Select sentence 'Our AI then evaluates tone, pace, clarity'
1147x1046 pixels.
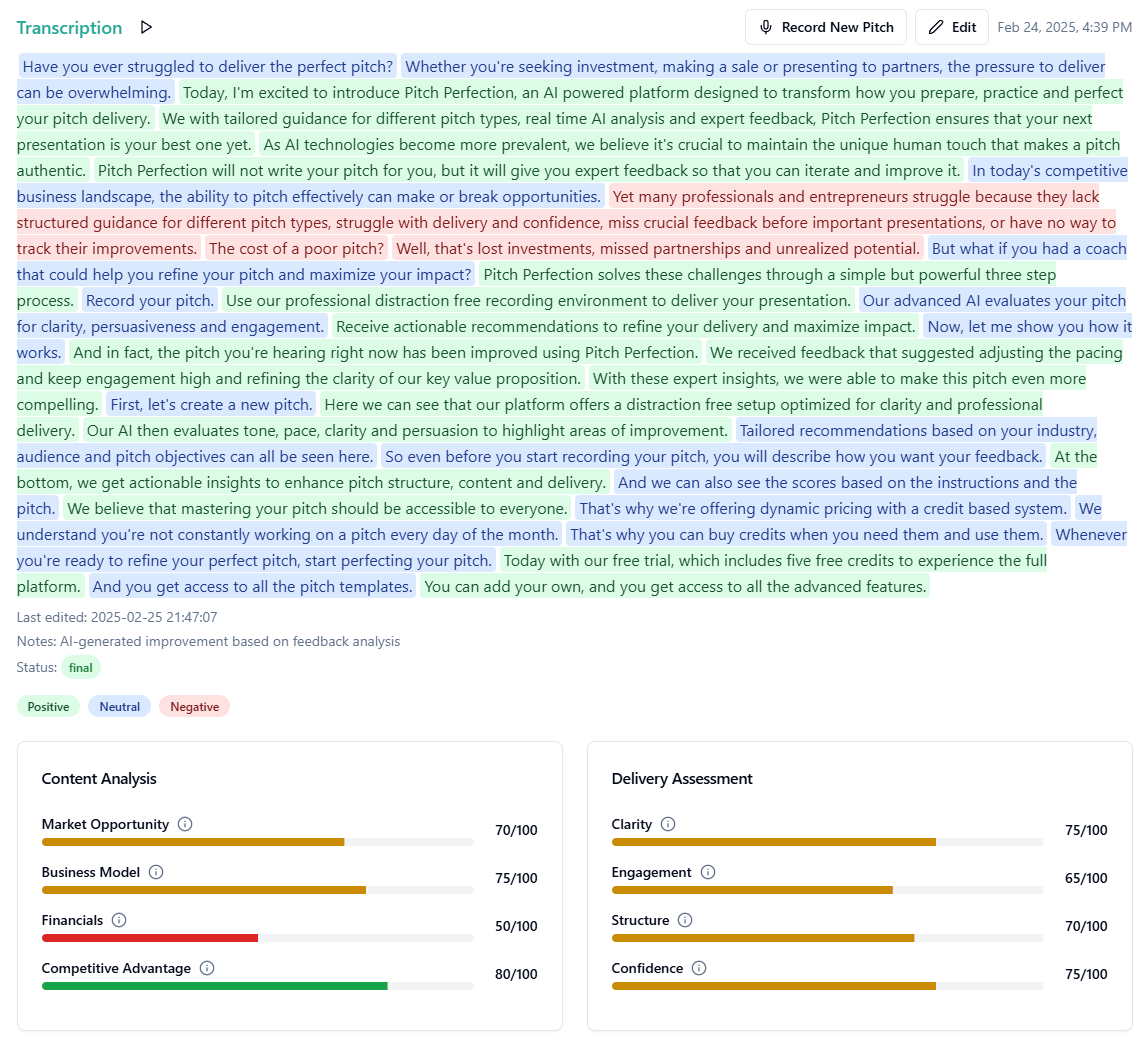(407, 431)
